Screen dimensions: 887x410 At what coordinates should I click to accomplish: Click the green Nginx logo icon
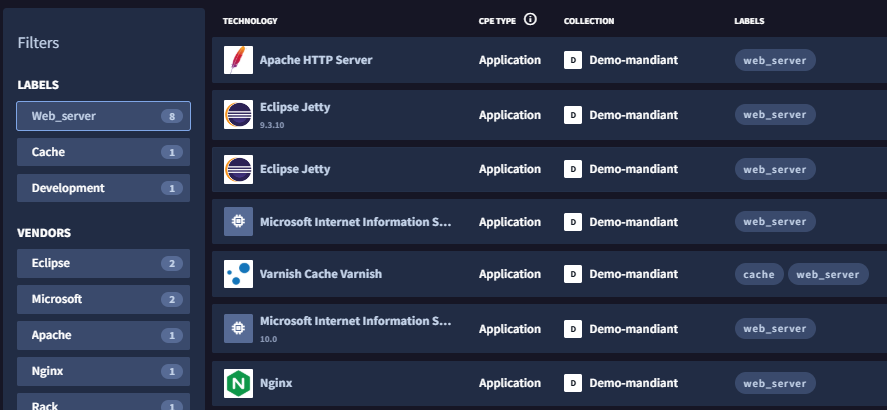238,383
